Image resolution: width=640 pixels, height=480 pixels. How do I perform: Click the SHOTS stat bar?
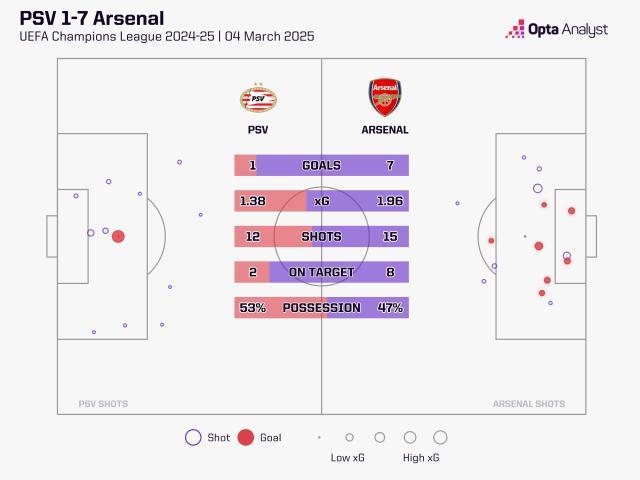click(321, 237)
